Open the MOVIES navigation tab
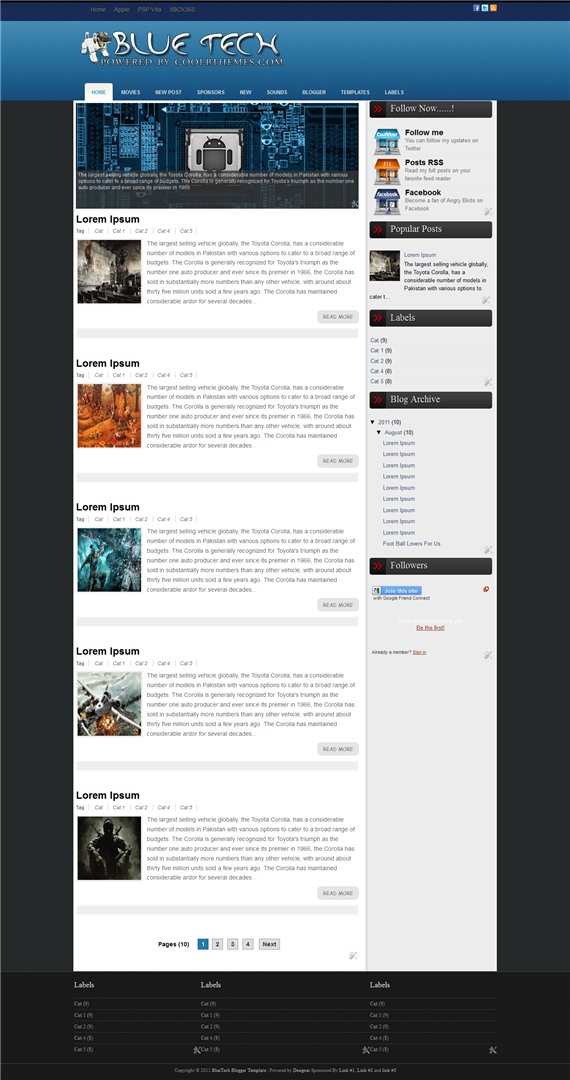The width and height of the screenshot is (570, 1080). [x=131, y=92]
